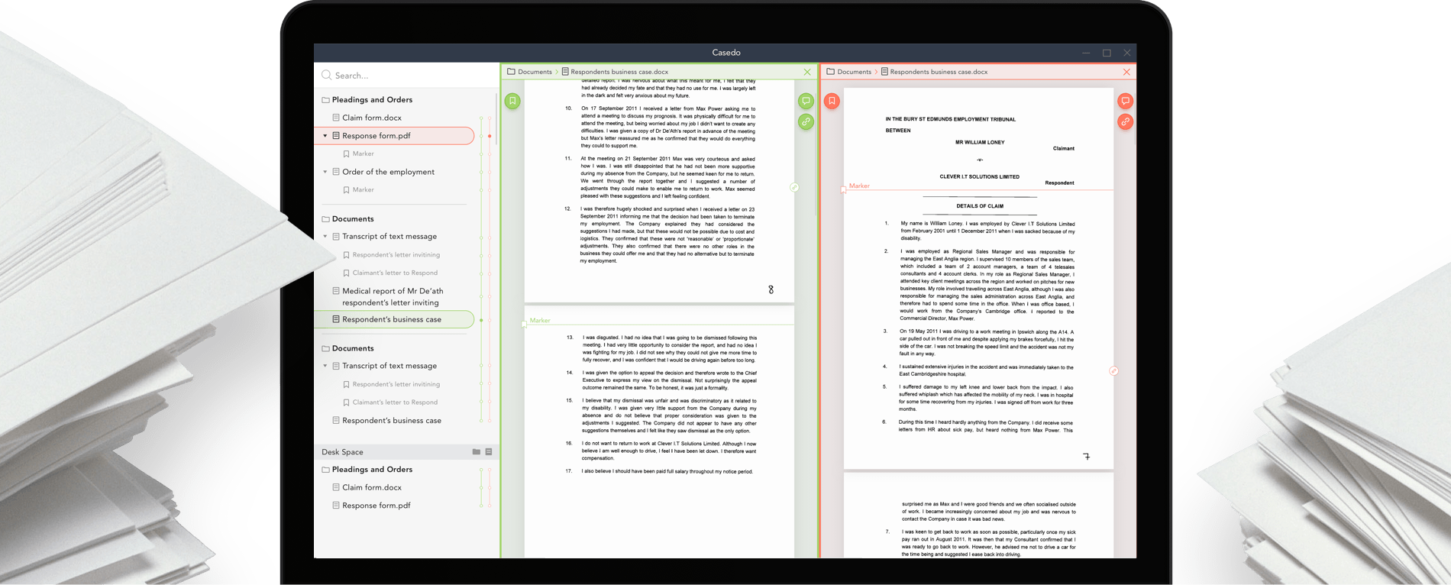Click the red link icon
Image resolution: width=1451 pixels, height=585 pixels.
[x=1125, y=122]
